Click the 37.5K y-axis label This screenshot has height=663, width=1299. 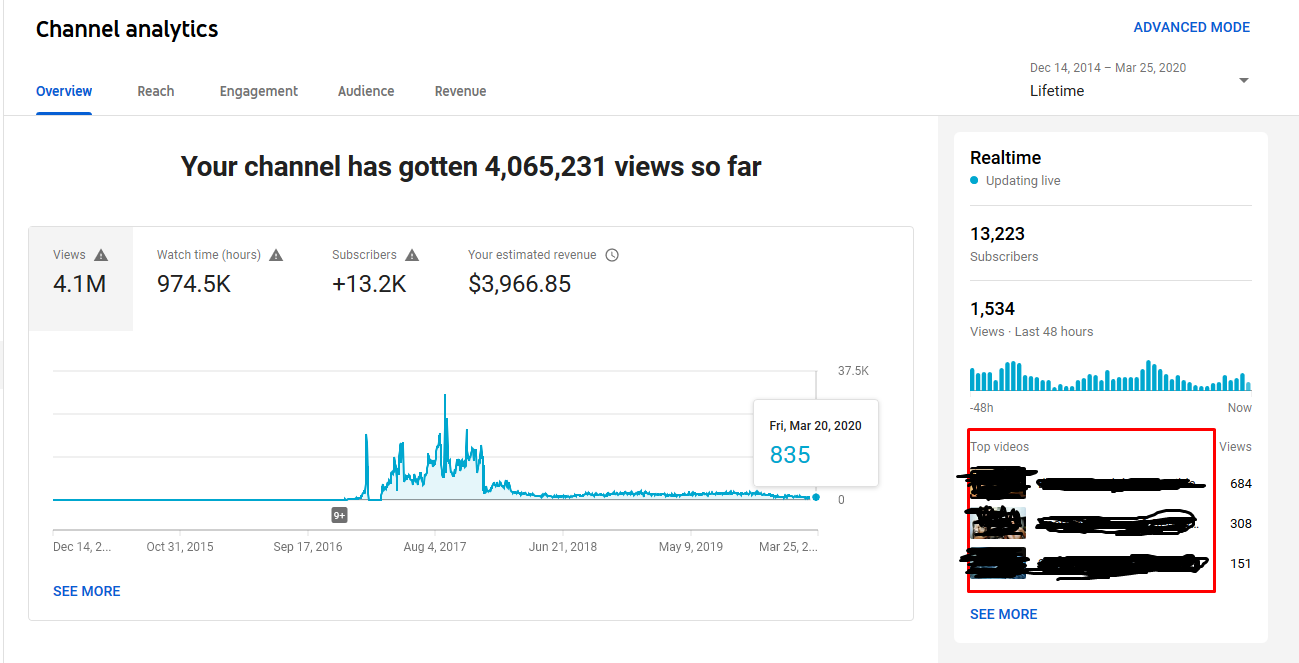pyautogui.click(x=854, y=371)
